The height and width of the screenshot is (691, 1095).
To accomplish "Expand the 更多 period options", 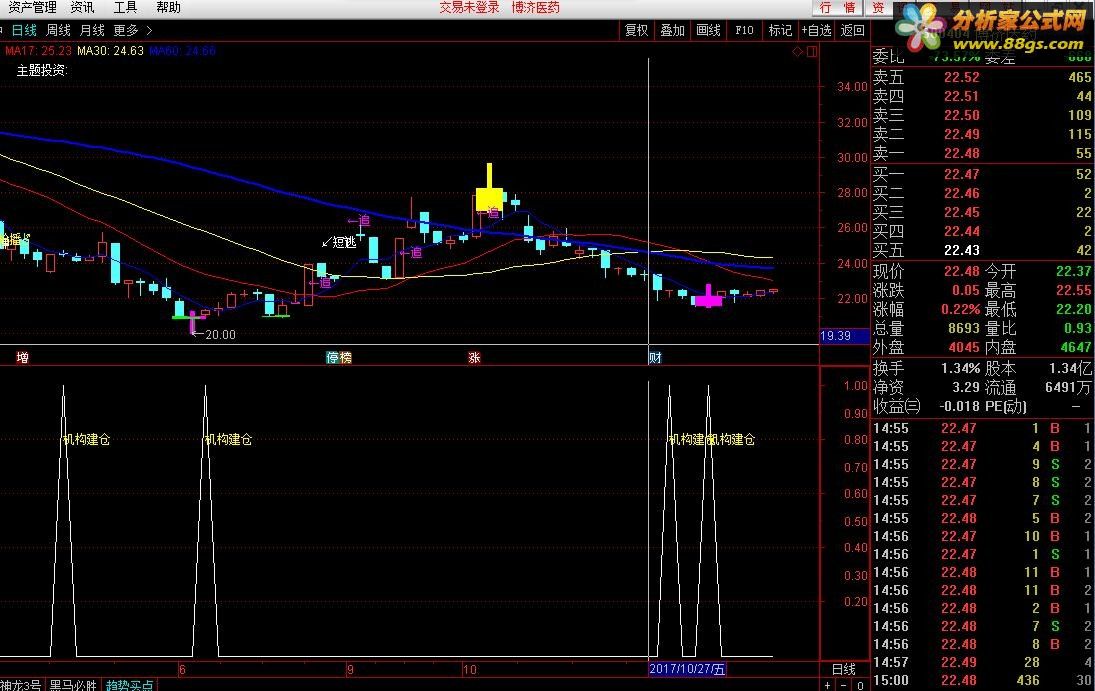I will [132, 30].
